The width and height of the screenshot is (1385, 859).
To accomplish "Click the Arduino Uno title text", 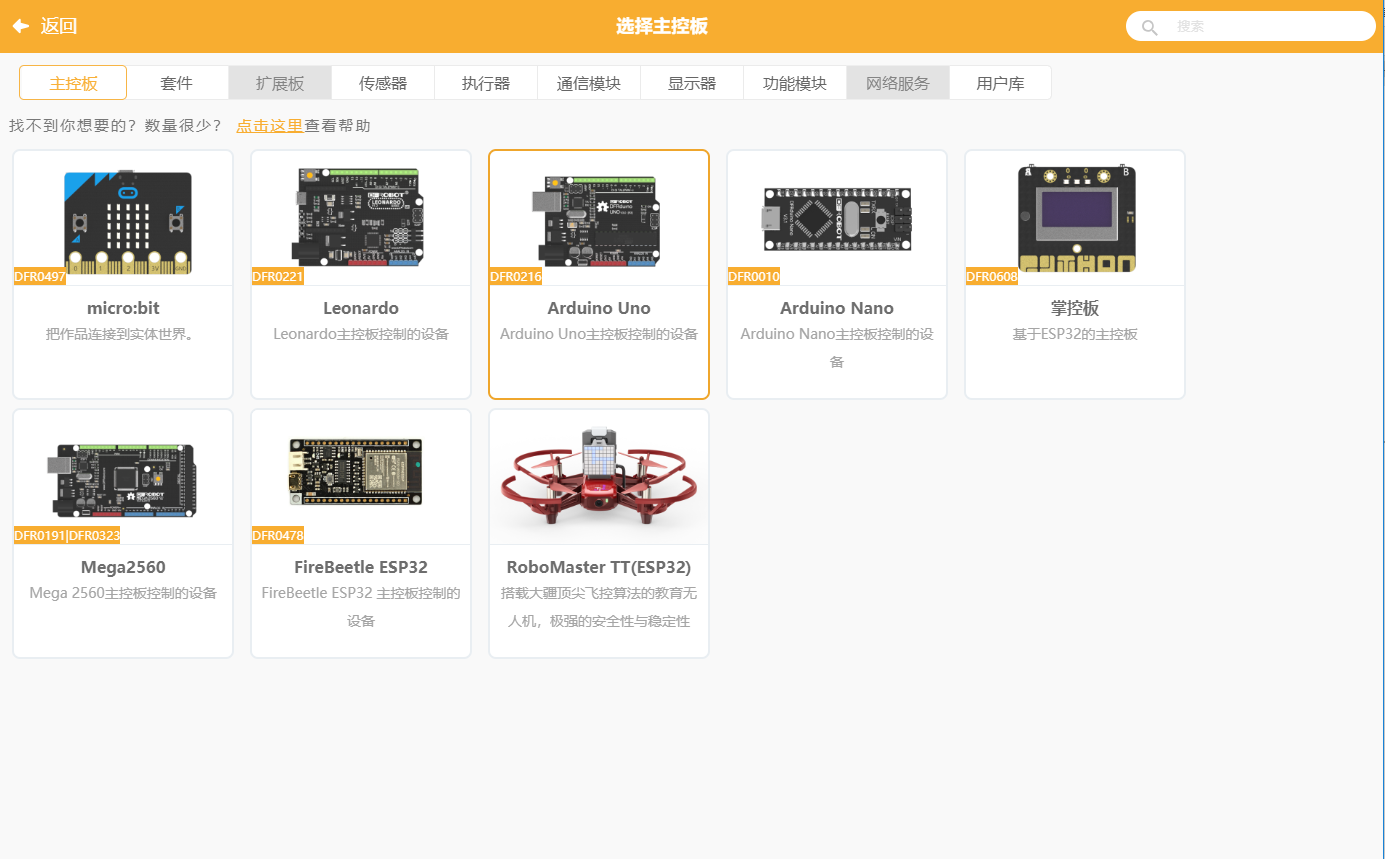I will pos(599,308).
